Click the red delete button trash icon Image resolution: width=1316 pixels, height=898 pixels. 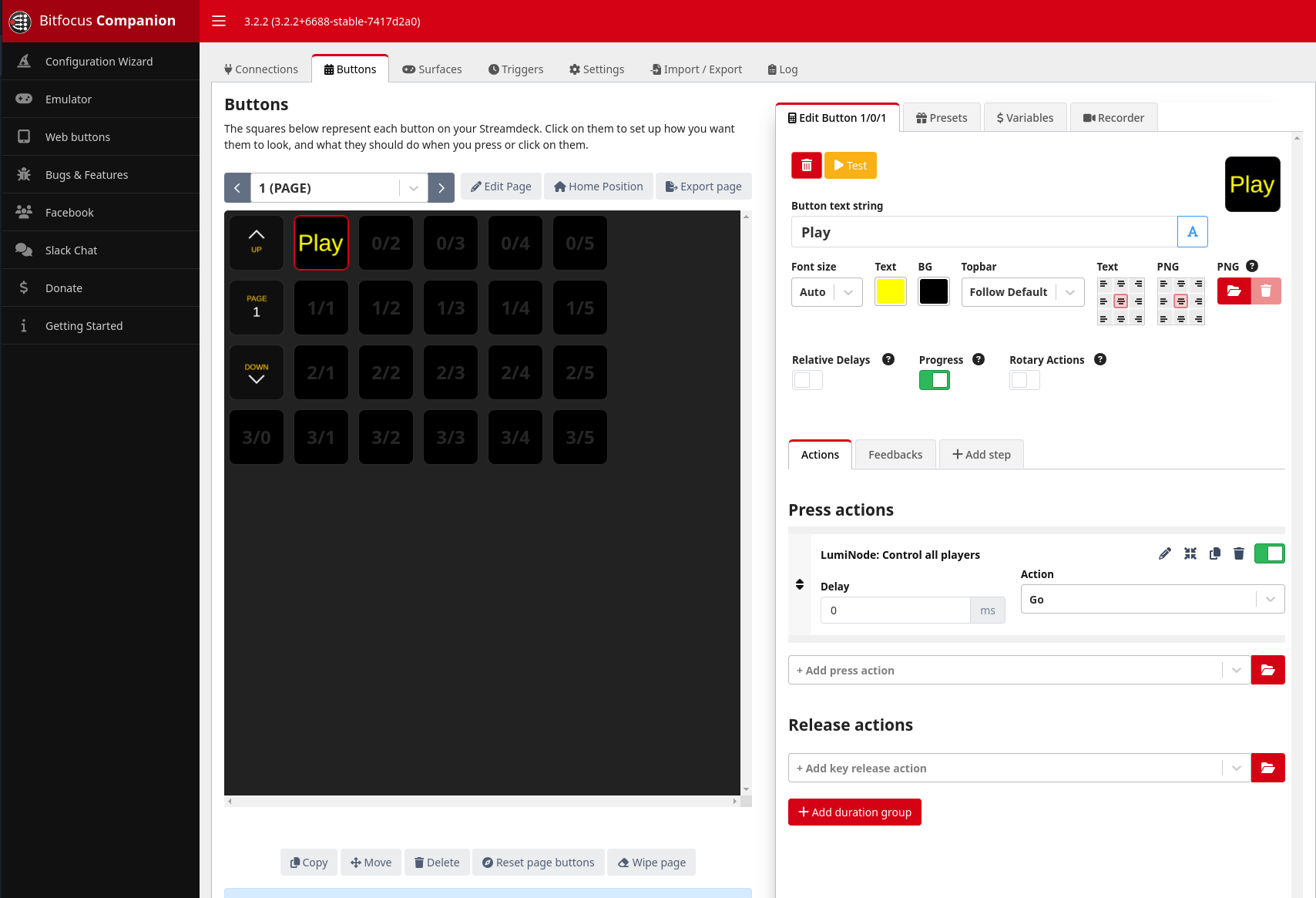point(806,166)
